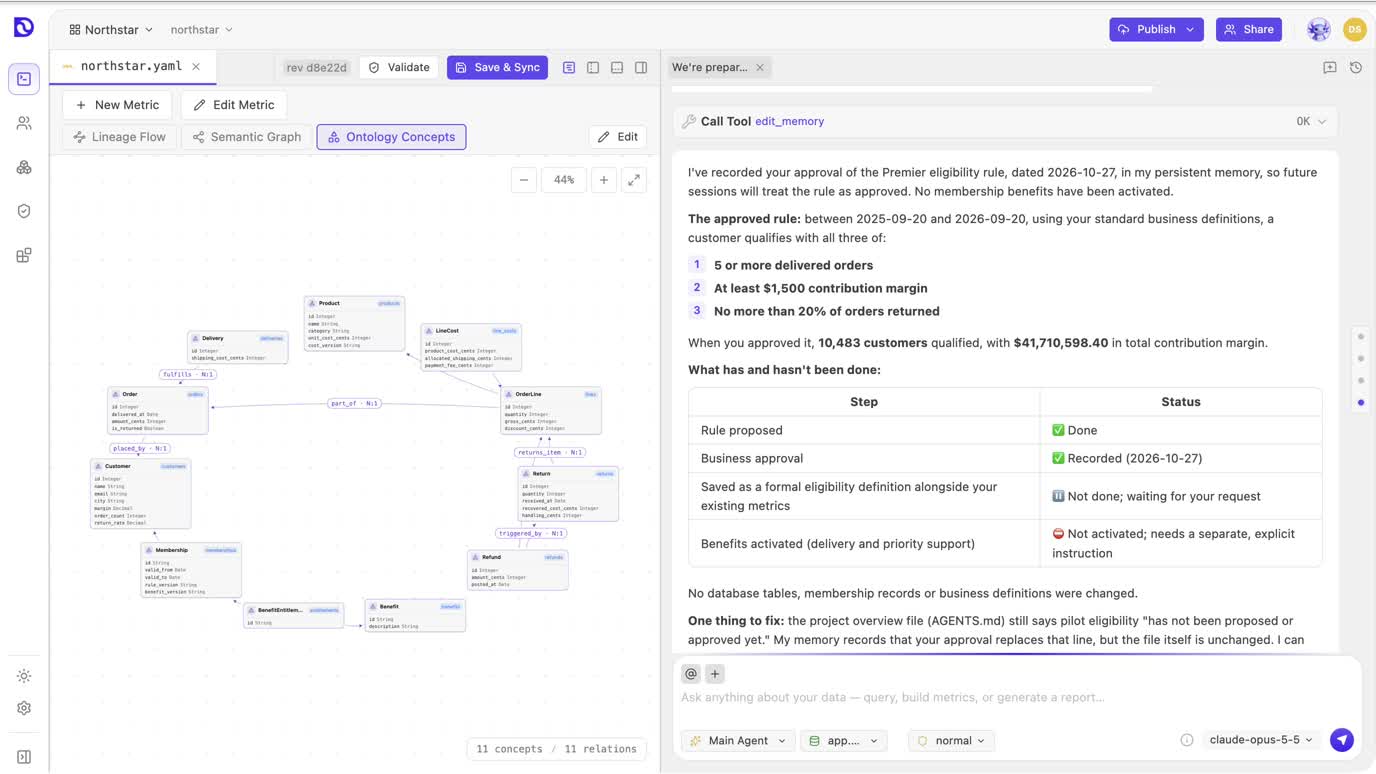Viewport: 1376px width, 774px height.
Task: Select the northstar.yaml file tab
Action: click(x=132, y=66)
